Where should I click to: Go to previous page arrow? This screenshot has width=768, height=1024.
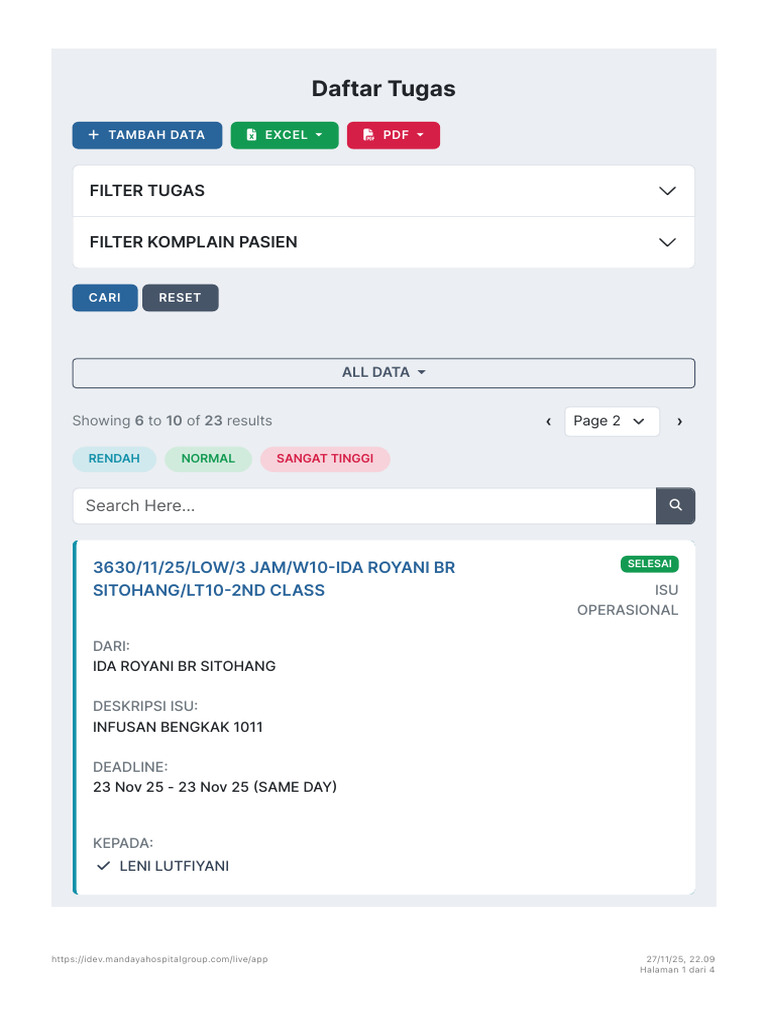click(549, 421)
